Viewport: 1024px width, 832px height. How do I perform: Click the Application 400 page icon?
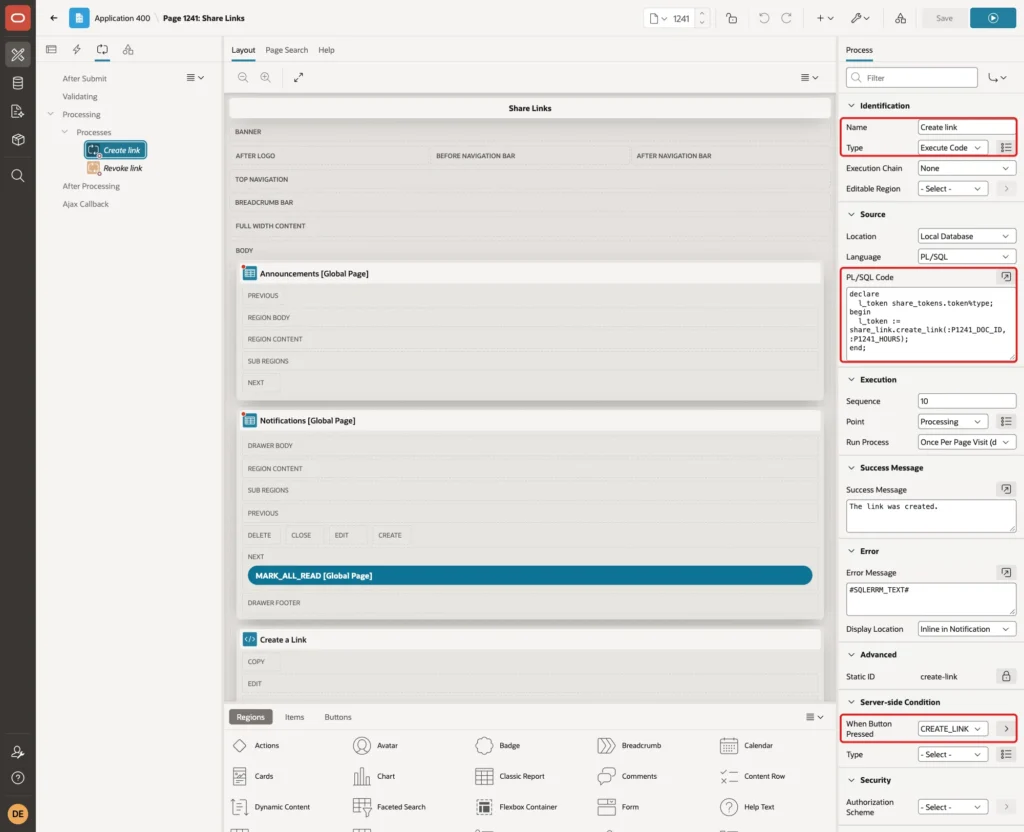point(79,18)
